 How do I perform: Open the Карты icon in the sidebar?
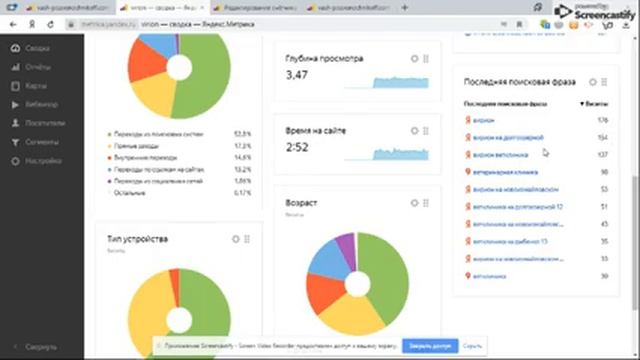[16, 86]
